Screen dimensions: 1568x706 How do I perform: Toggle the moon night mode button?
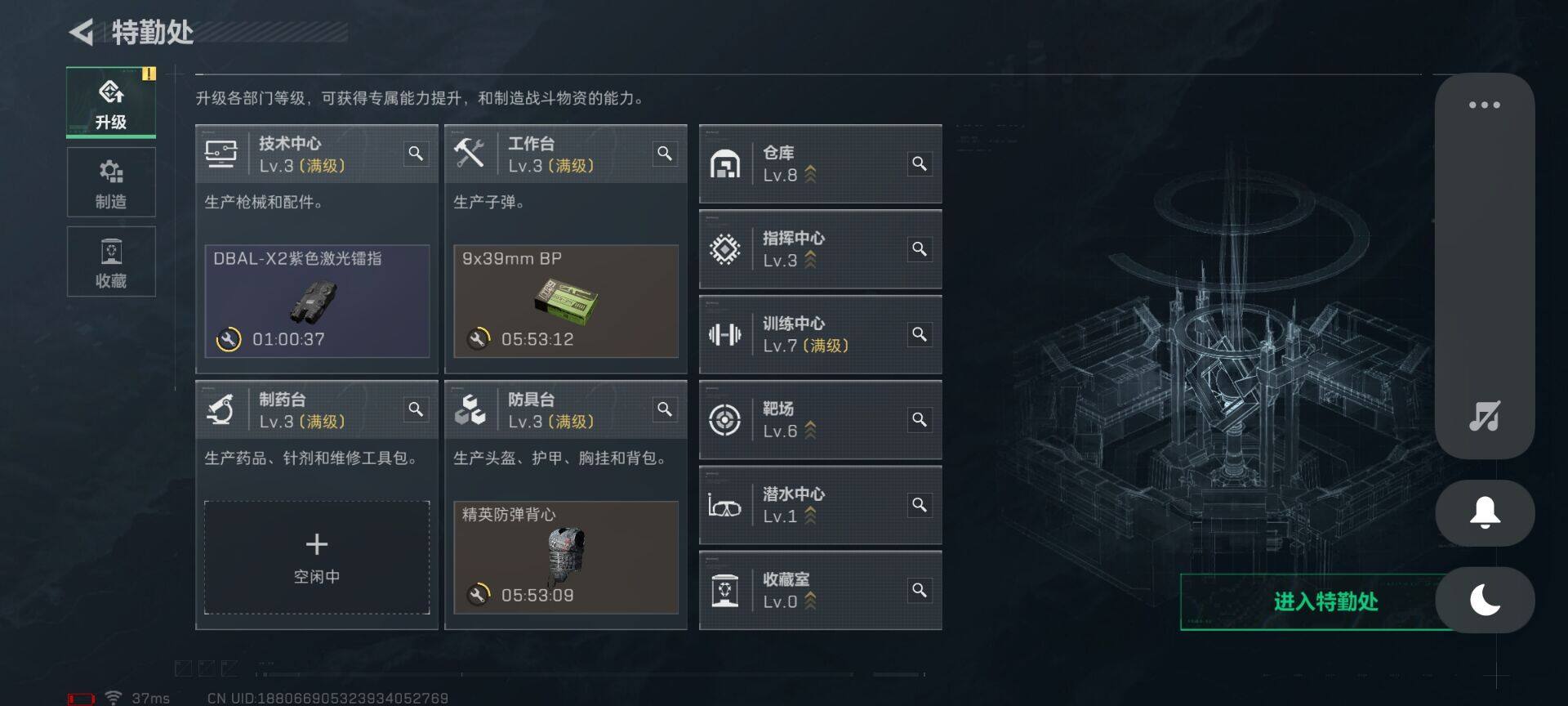1485,601
